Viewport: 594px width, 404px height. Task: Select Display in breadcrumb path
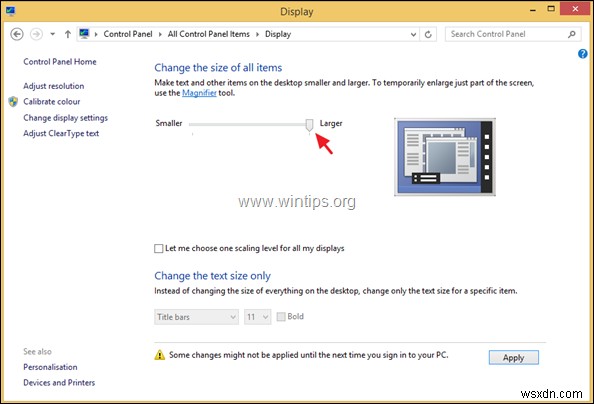click(x=278, y=34)
